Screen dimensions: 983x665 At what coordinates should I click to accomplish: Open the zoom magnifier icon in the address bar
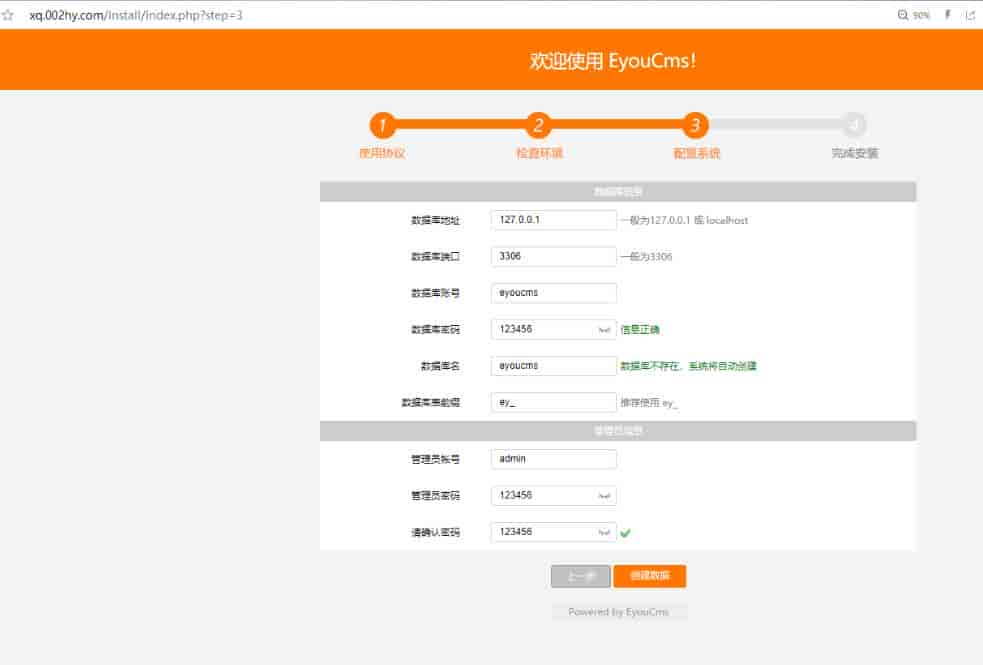(x=901, y=15)
